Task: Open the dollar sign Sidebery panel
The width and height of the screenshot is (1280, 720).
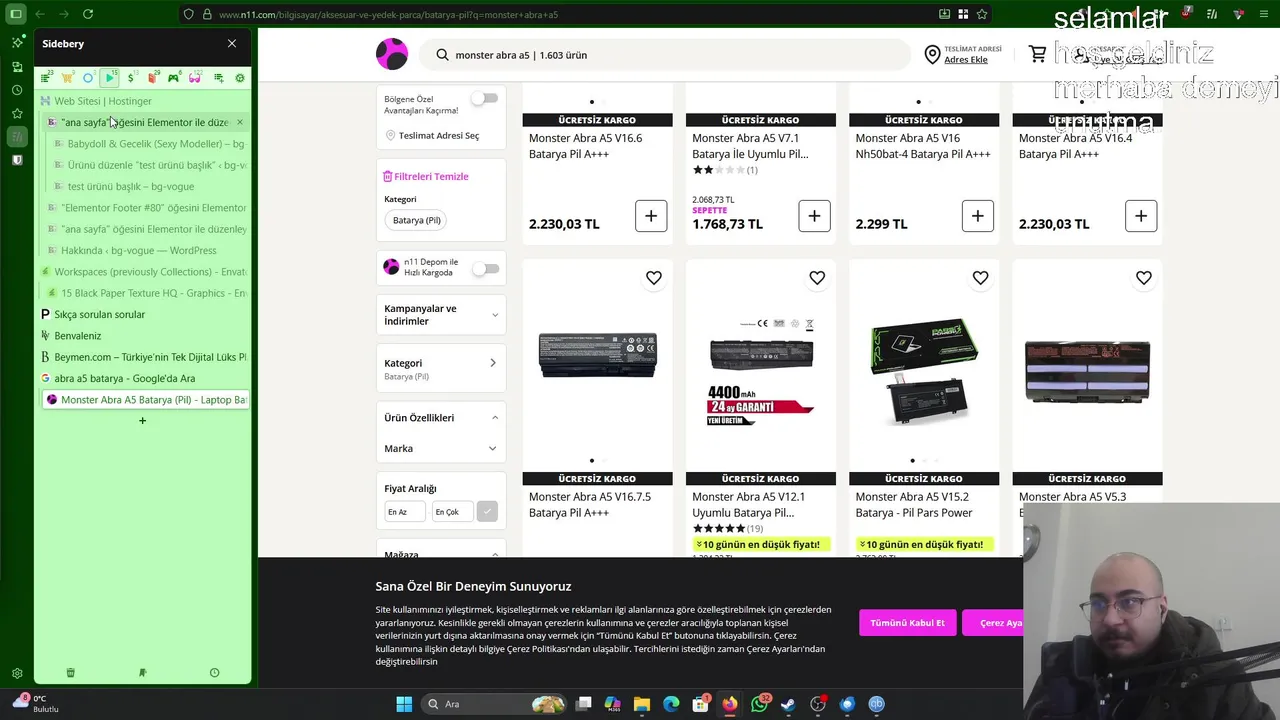Action: (x=131, y=77)
